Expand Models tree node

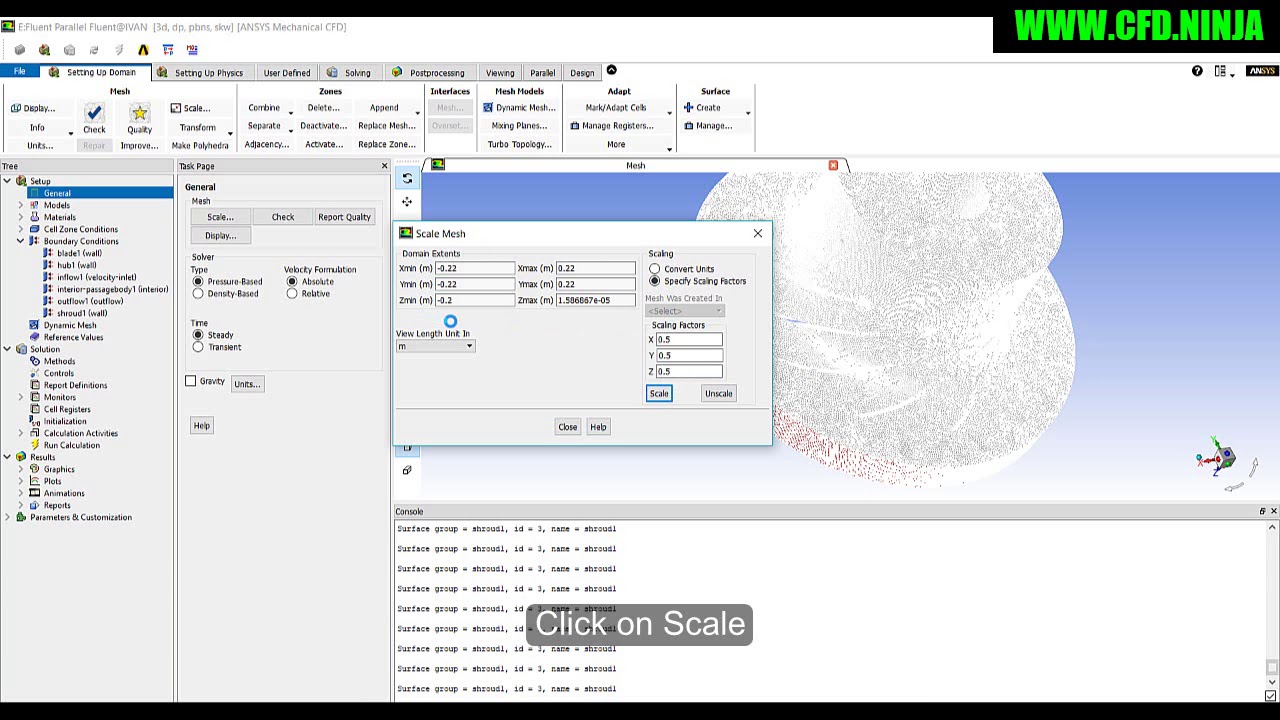[20, 205]
